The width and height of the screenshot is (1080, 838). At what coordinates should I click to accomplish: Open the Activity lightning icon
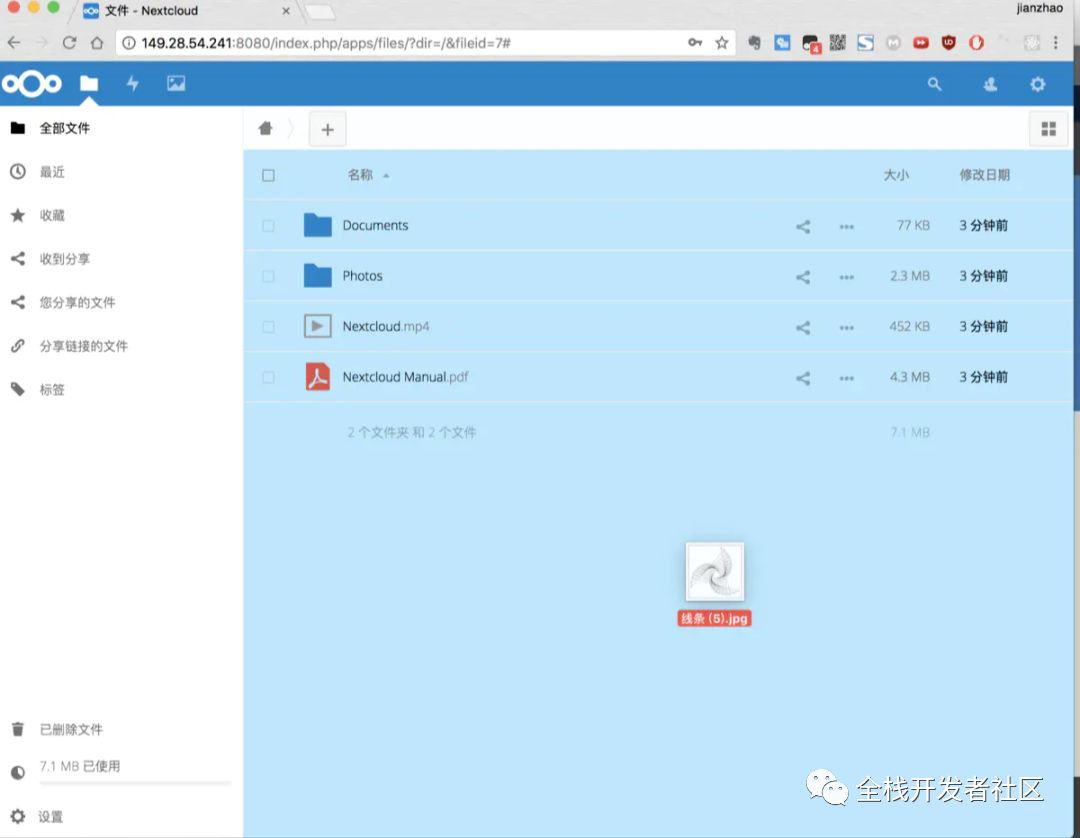(x=132, y=83)
